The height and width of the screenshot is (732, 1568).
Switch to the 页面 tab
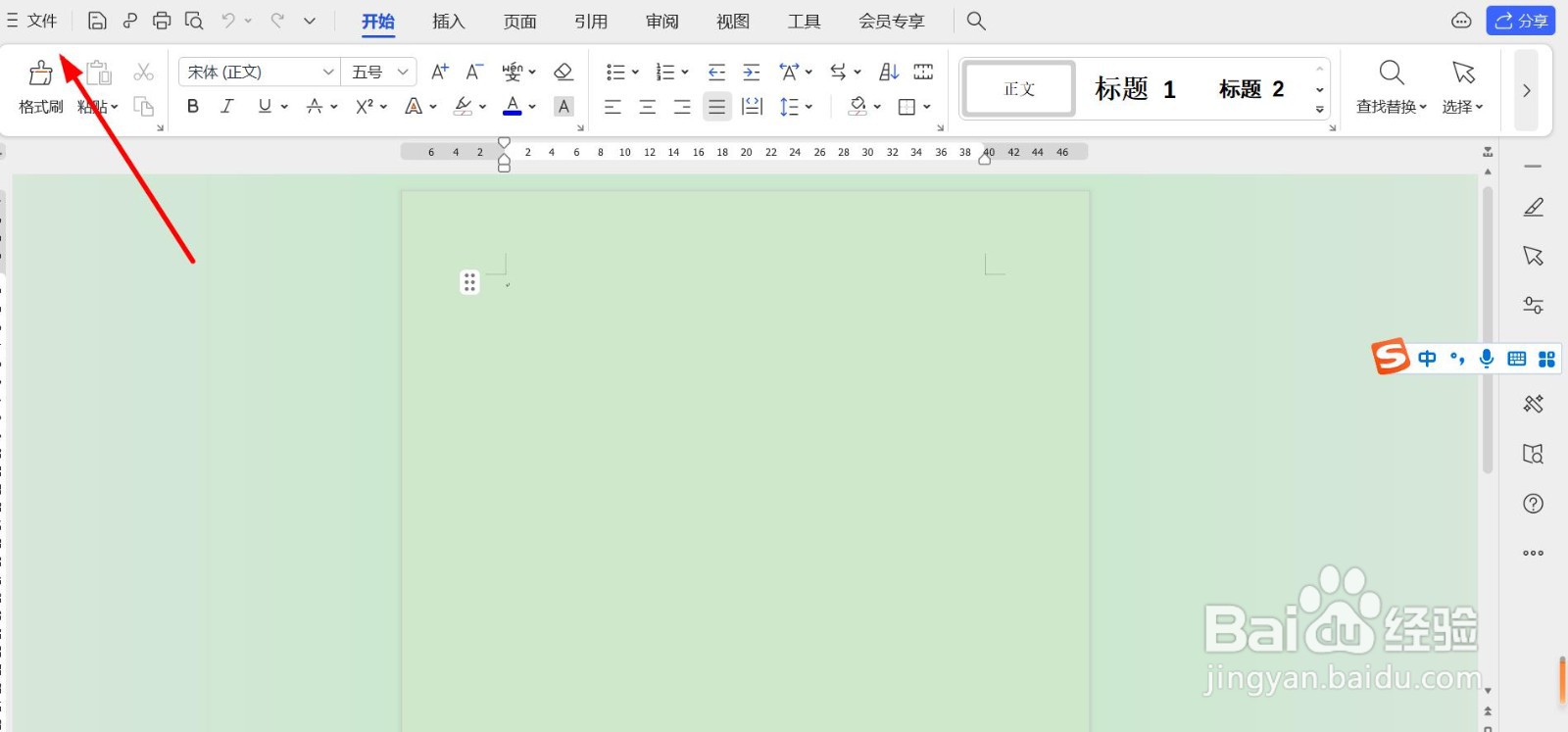point(520,22)
